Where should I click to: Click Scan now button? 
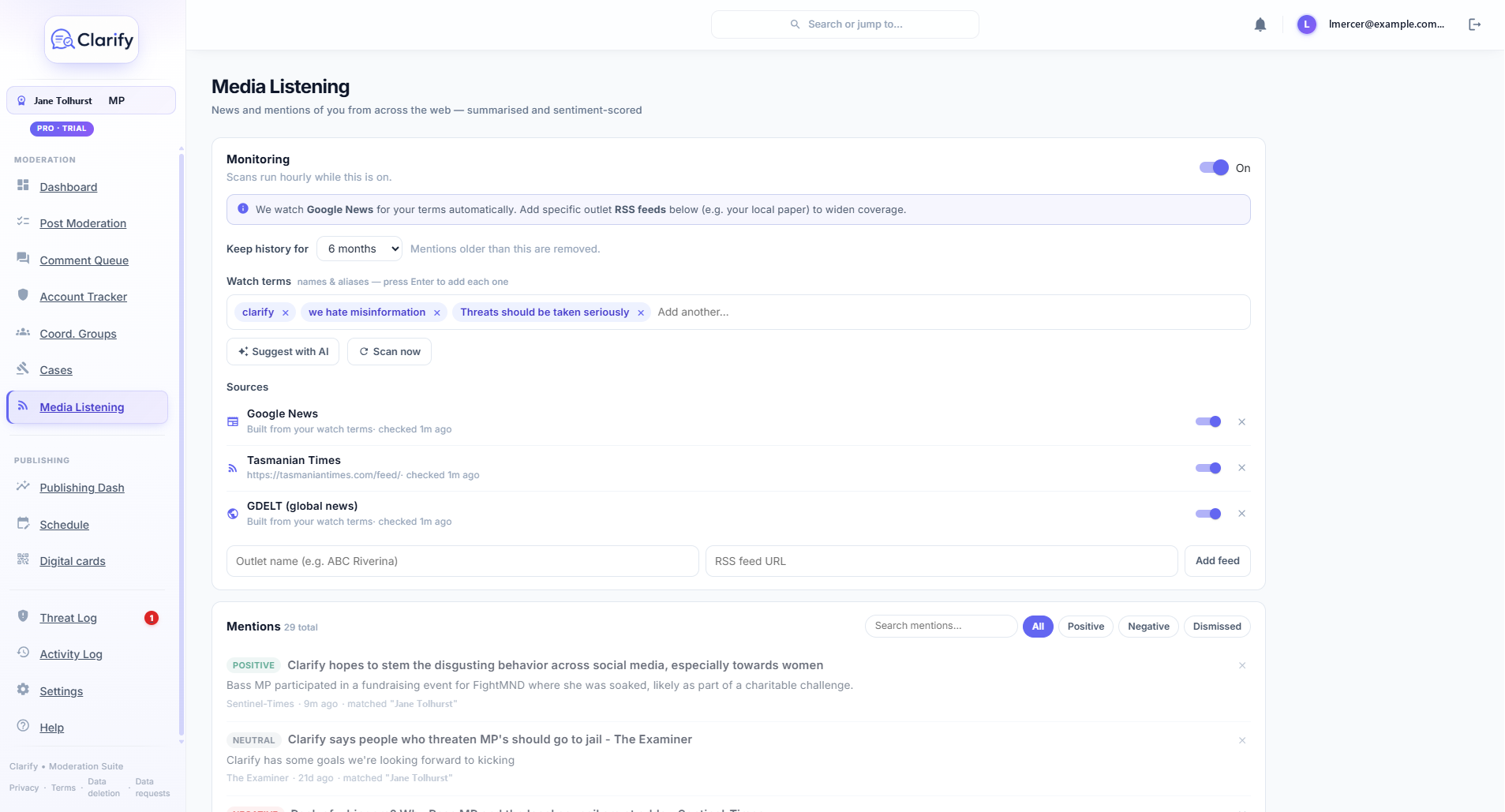pos(389,352)
